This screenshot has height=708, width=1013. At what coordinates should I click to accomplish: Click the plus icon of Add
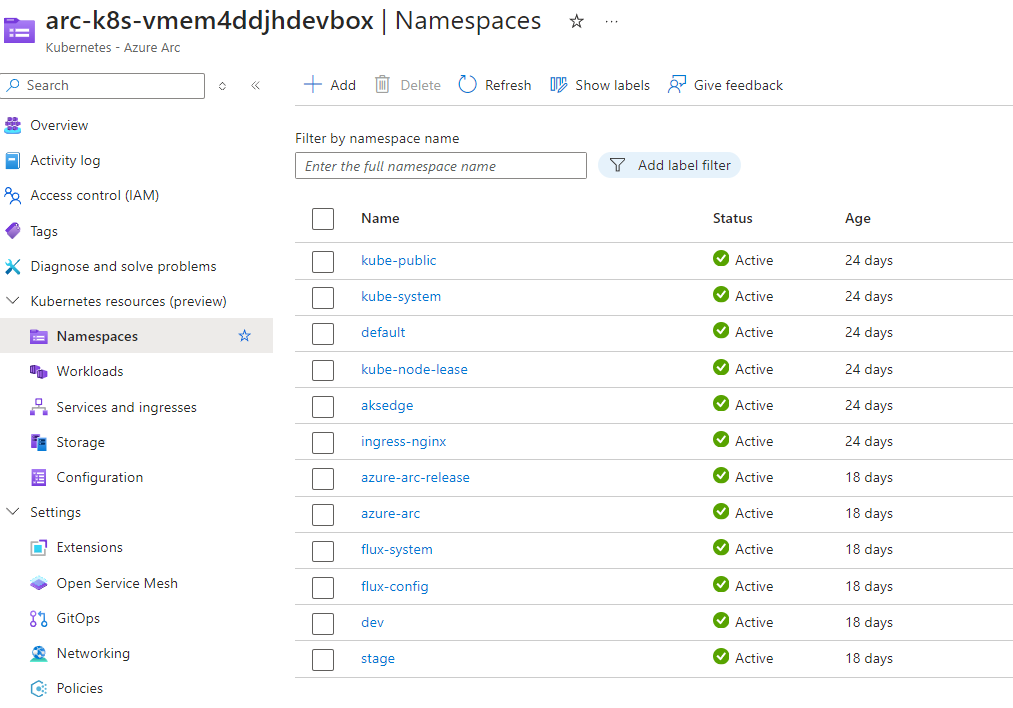pyautogui.click(x=313, y=85)
